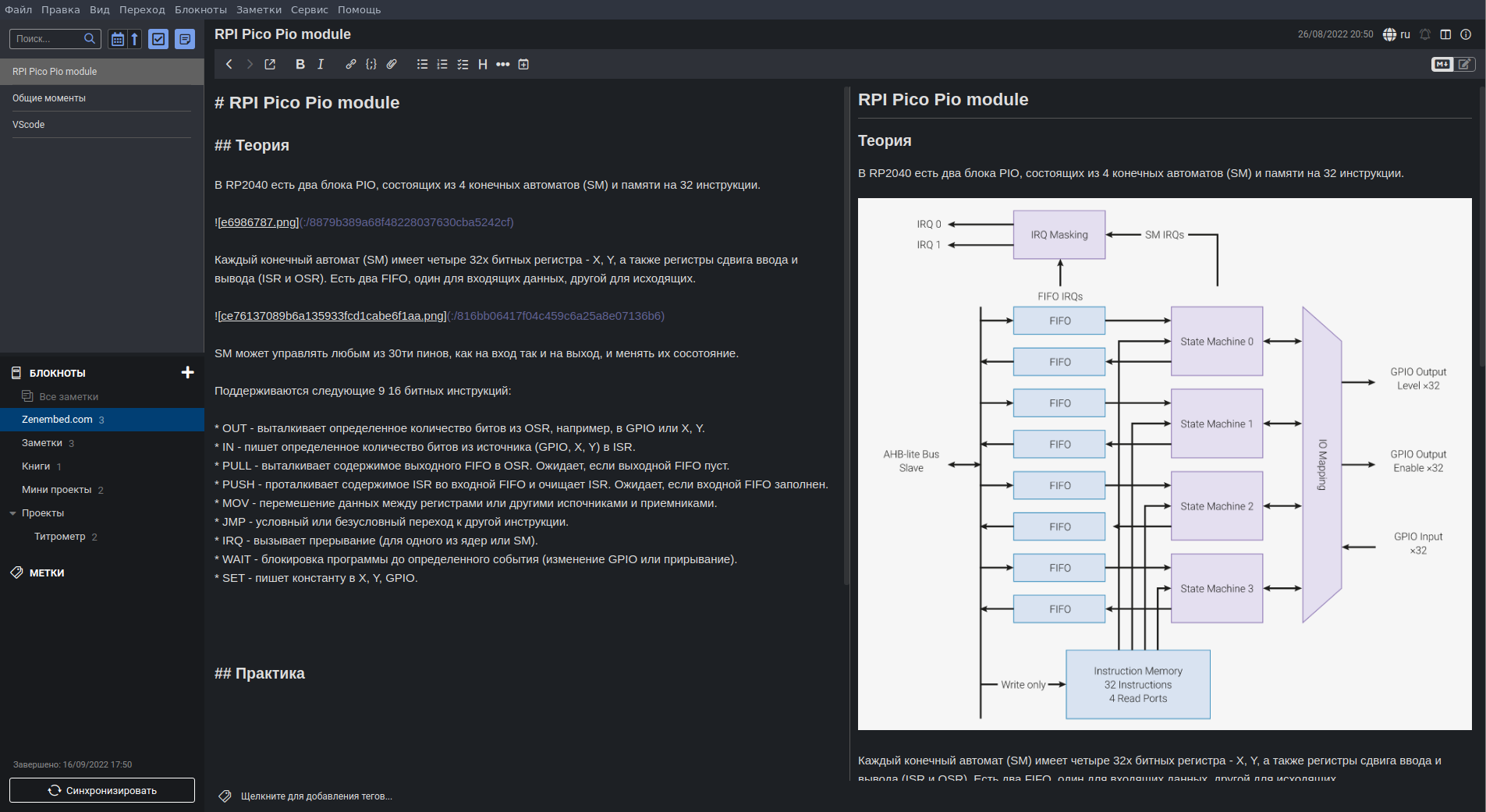Create a new note

185,39
